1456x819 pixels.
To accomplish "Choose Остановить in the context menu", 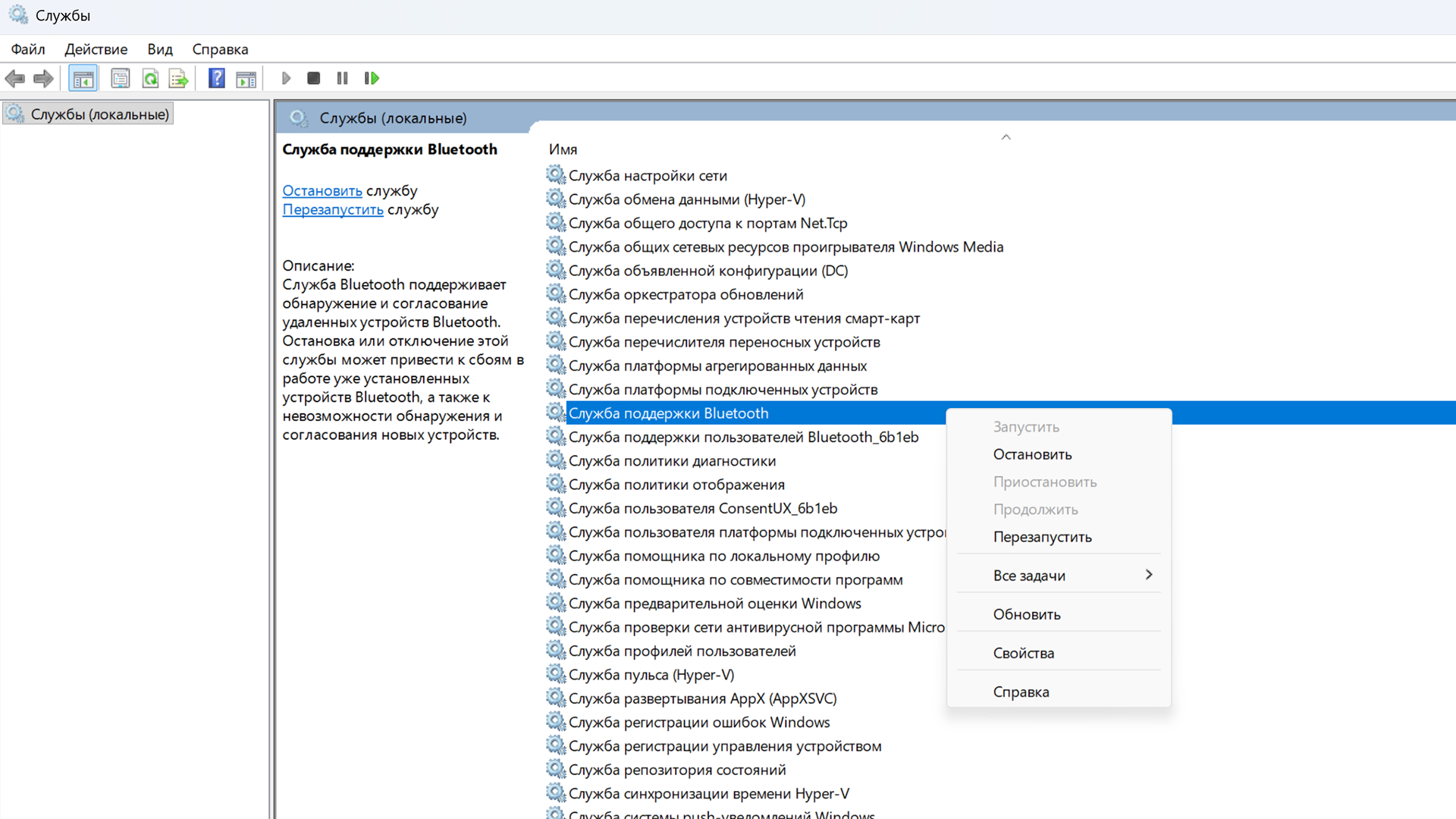I will pyautogui.click(x=1032, y=454).
